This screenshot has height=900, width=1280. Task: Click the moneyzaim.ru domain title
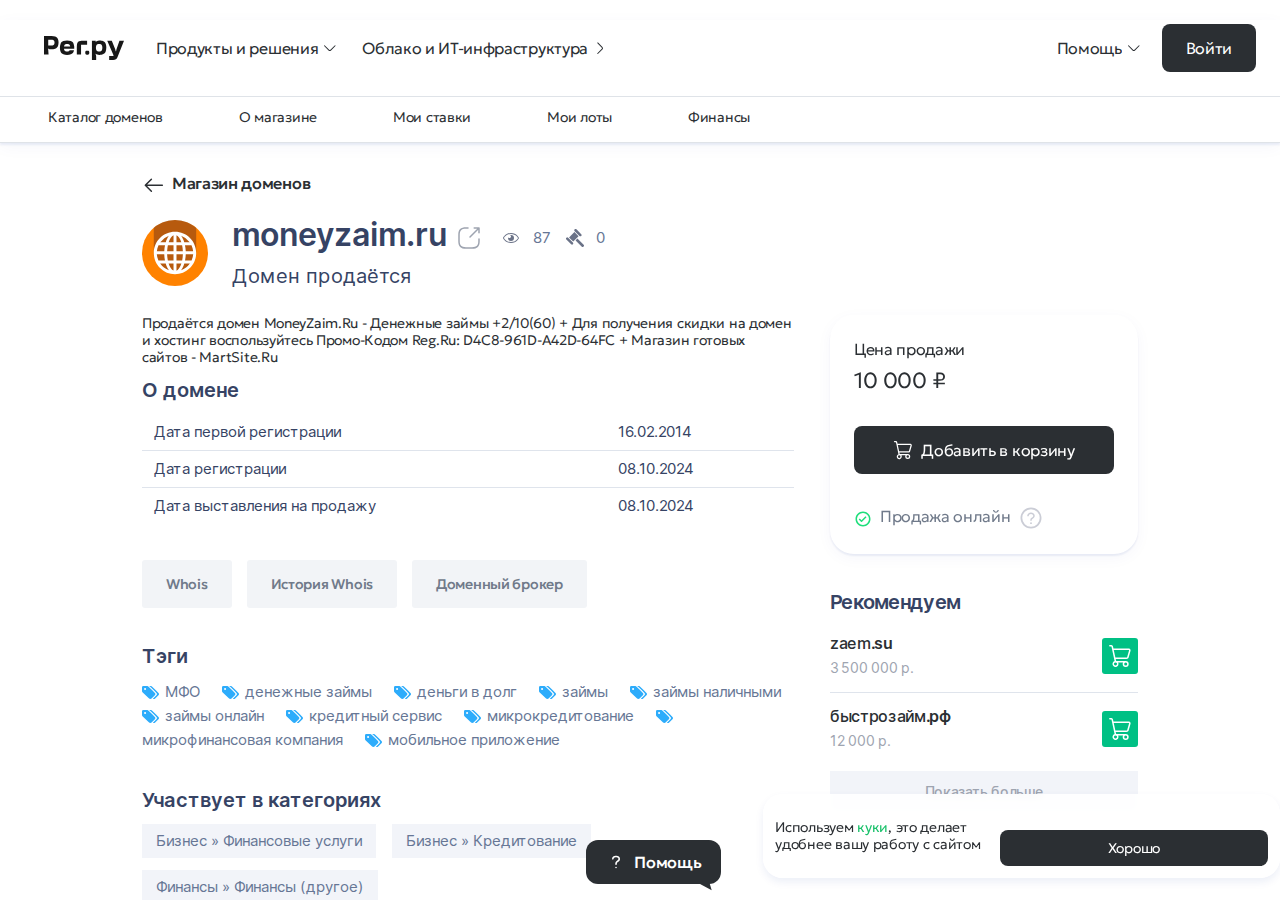tap(339, 235)
